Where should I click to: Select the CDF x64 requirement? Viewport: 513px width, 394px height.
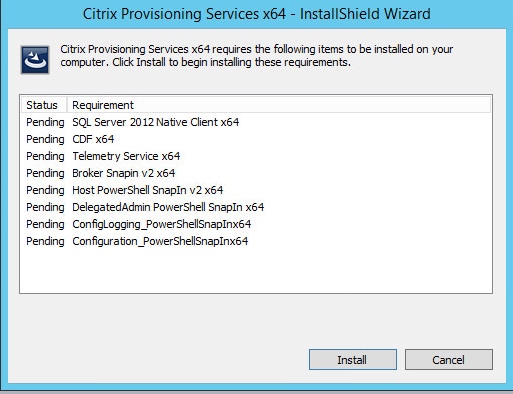[93, 139]
